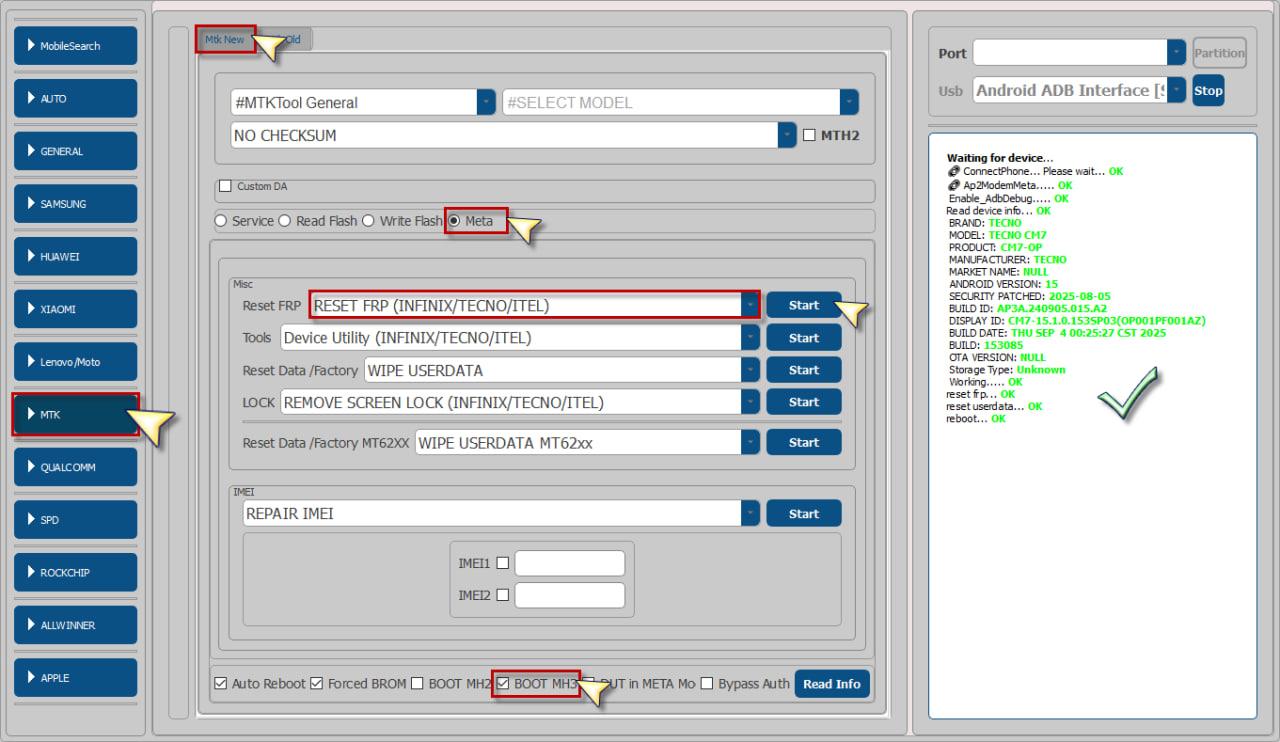The width and height of the screenshot is (1280, 742).
Task: Open the HUAWEI sidebar module
Action: point(75,257)
